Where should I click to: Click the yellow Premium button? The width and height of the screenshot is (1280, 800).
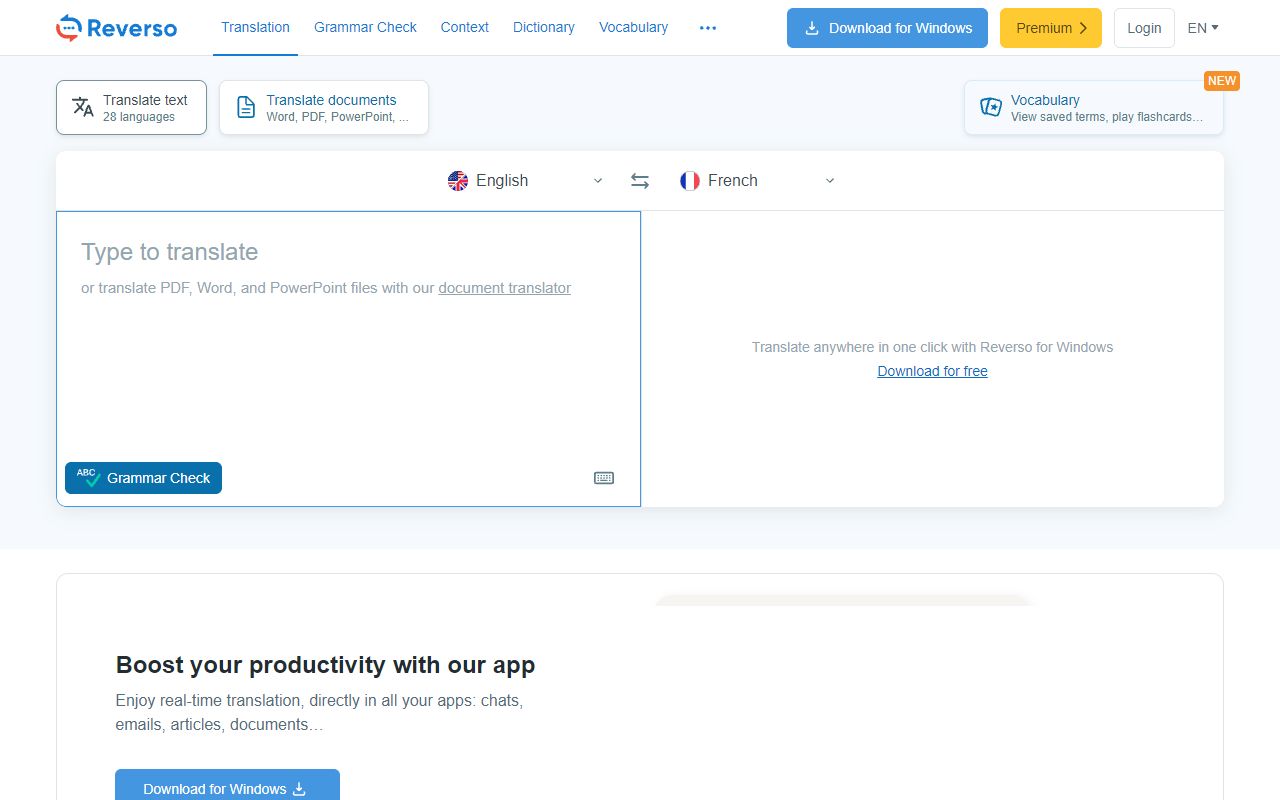click(1050, 28)
